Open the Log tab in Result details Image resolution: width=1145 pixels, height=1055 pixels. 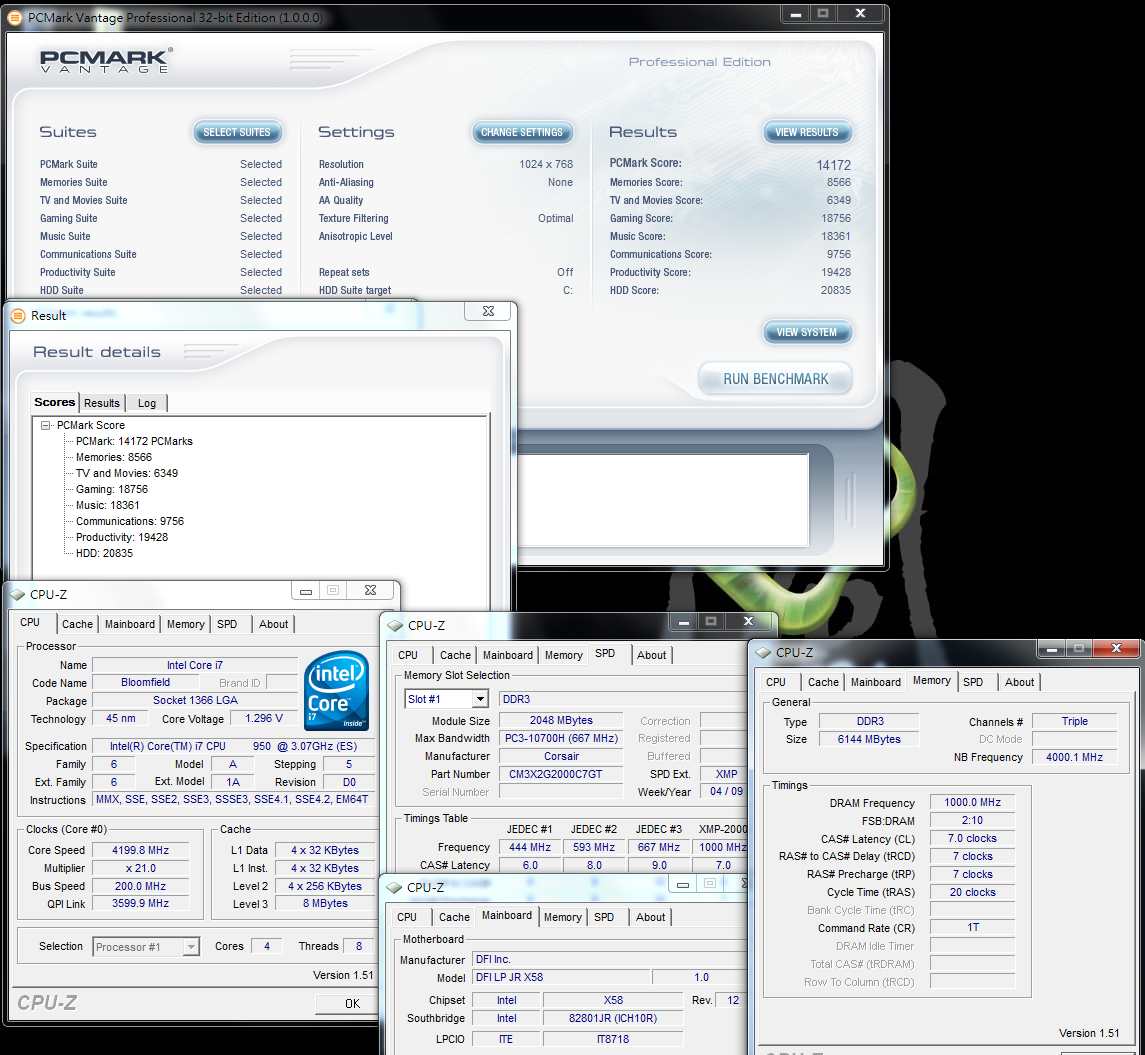pyautogui.click(x=147, y=403)
